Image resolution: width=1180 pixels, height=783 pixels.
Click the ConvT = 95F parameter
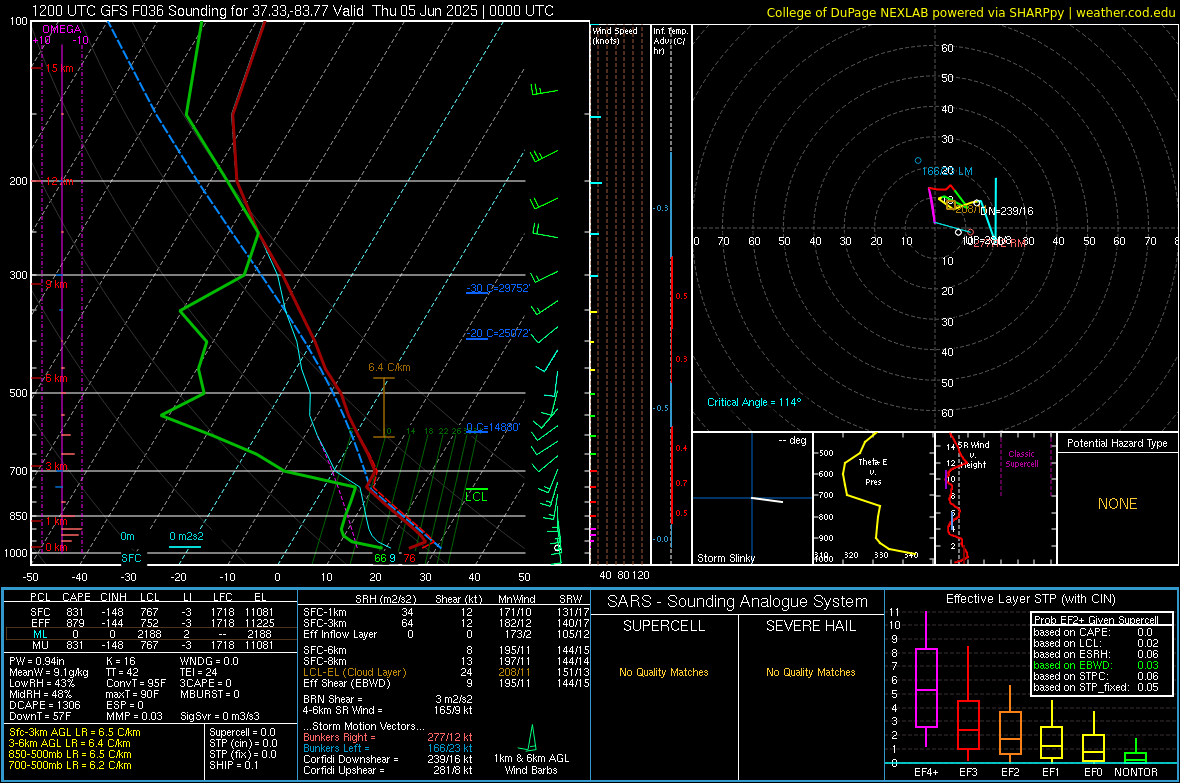point(135,684)
